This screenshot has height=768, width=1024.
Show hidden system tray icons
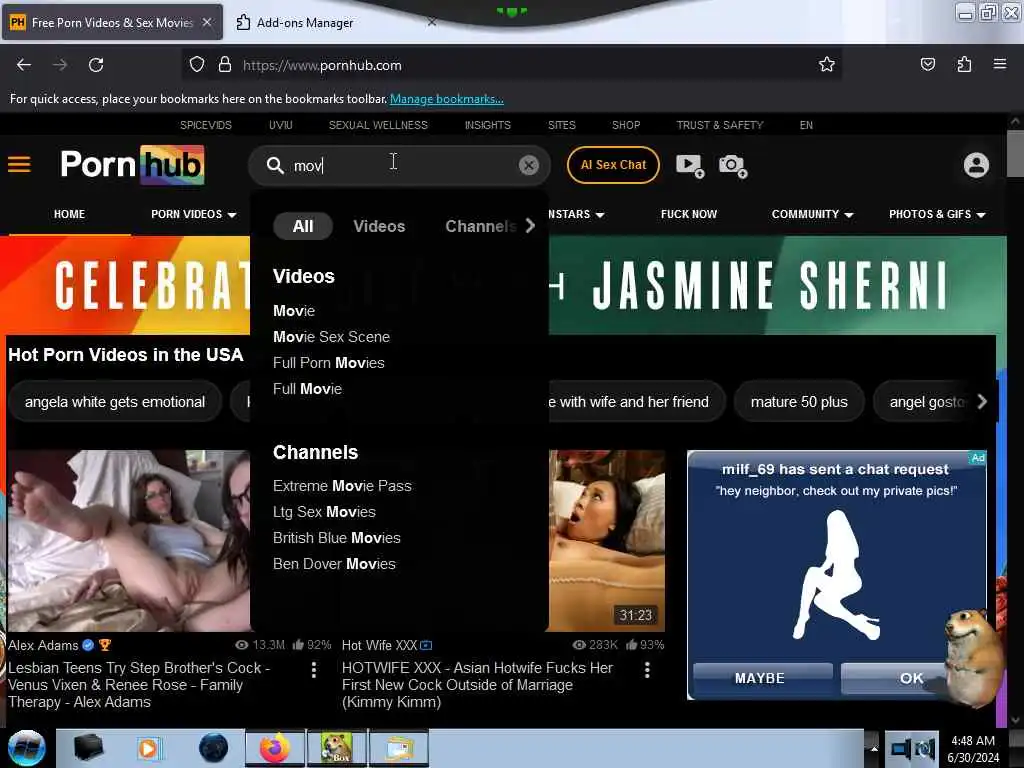(x=874, y=748)
